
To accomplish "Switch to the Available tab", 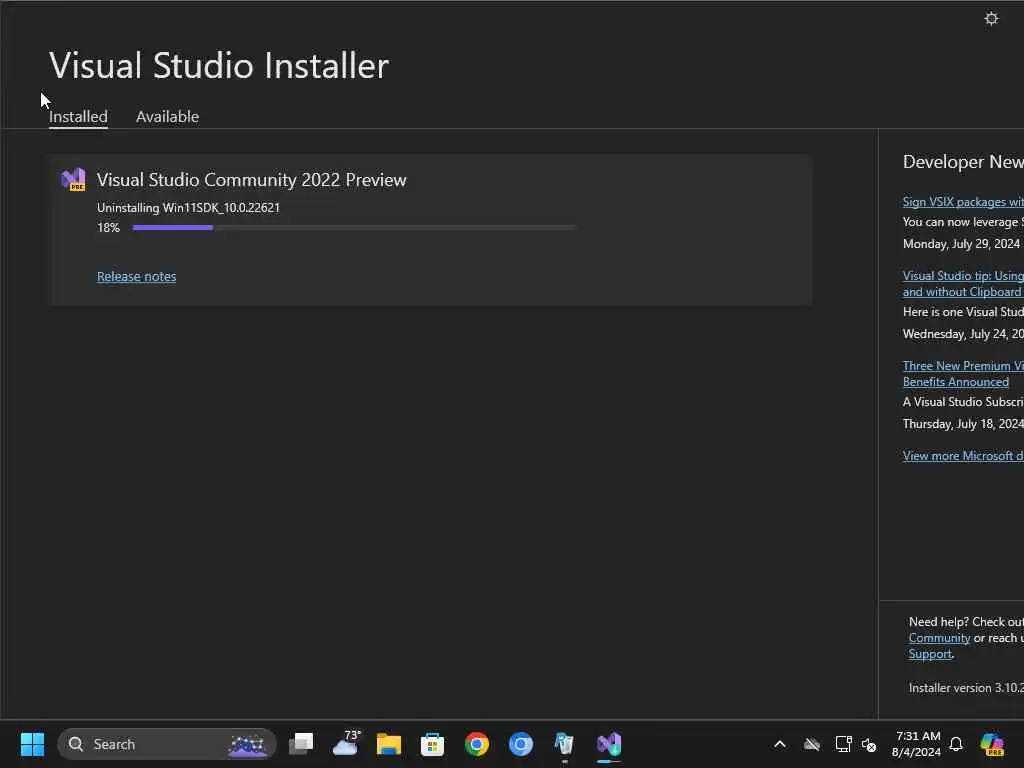I will [x=167, y=116].
